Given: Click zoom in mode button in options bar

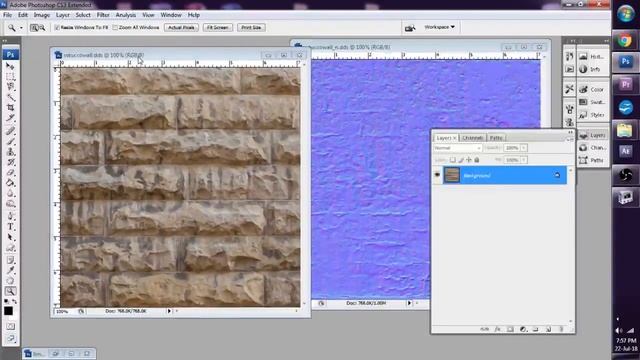Looking at the screenshot, I should click(34, 28).
